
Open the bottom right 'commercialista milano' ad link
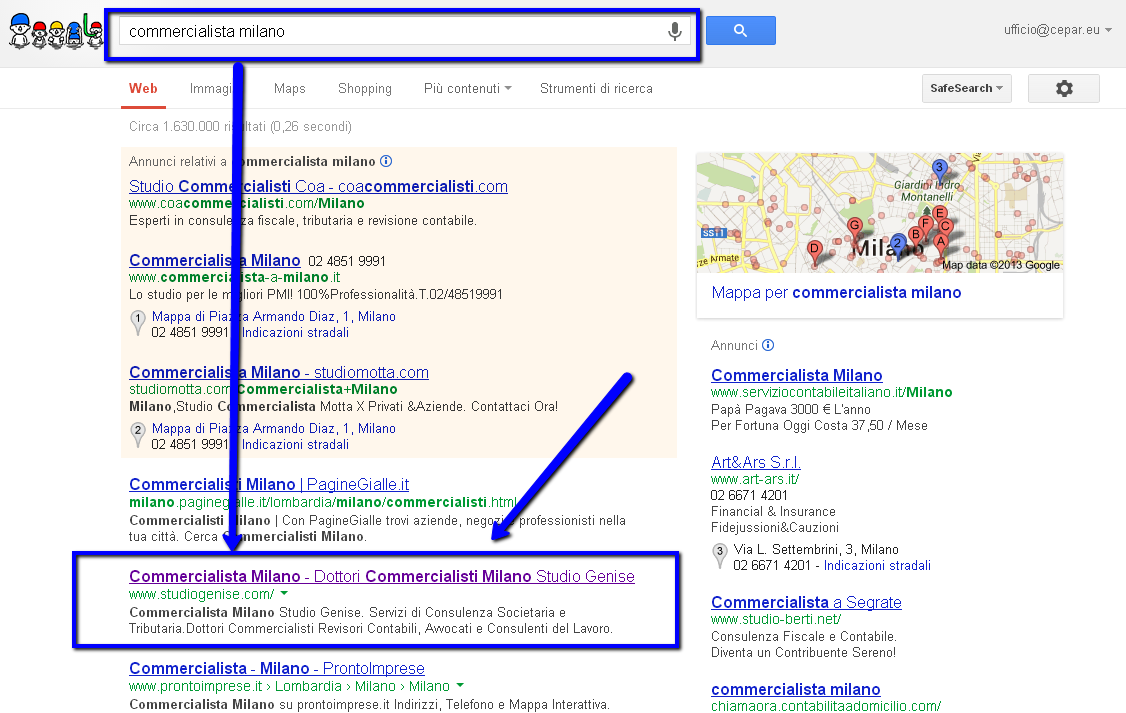pos(796,689)
